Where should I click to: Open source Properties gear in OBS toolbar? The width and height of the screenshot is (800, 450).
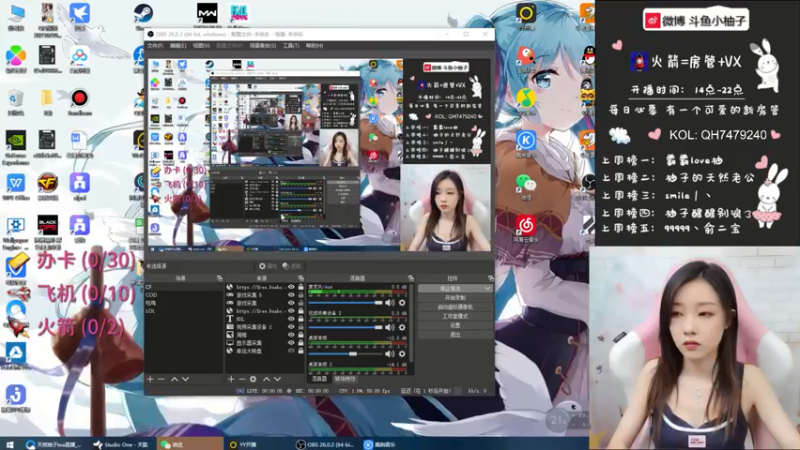[x=267, y=266]
